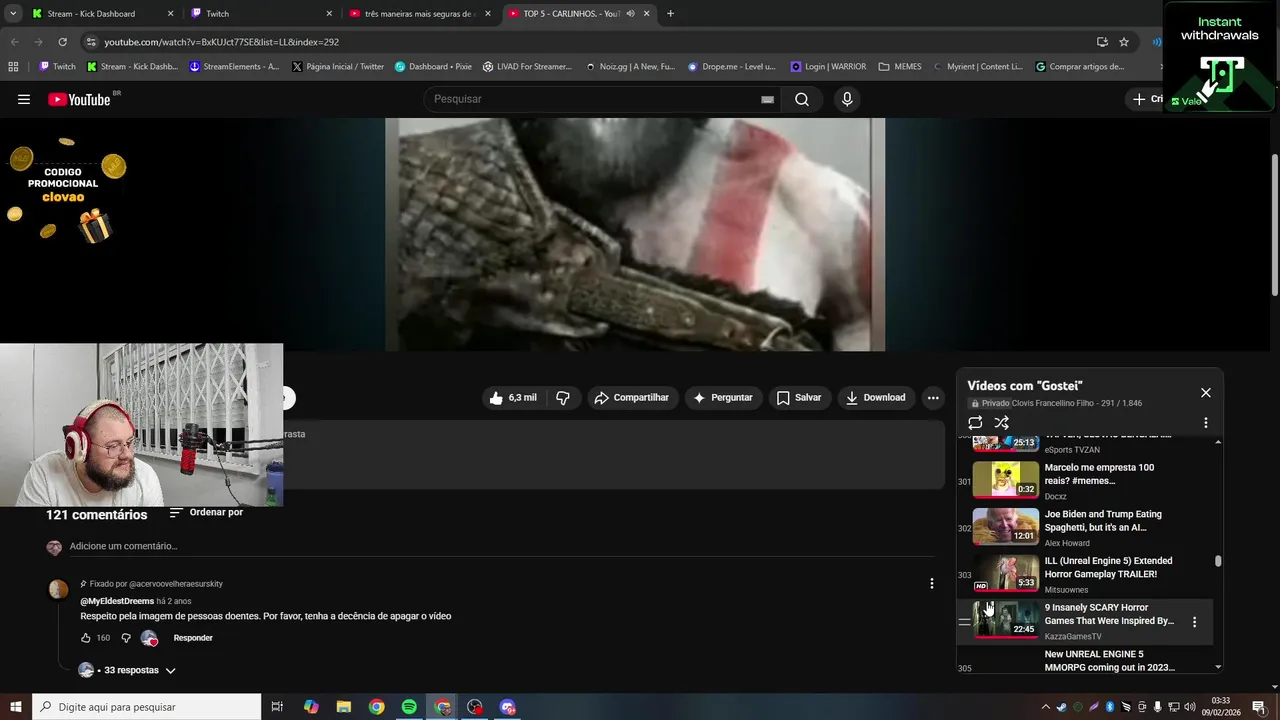Show hidden system tray icons
The image size is (1280, 720).
point(1046,707)
